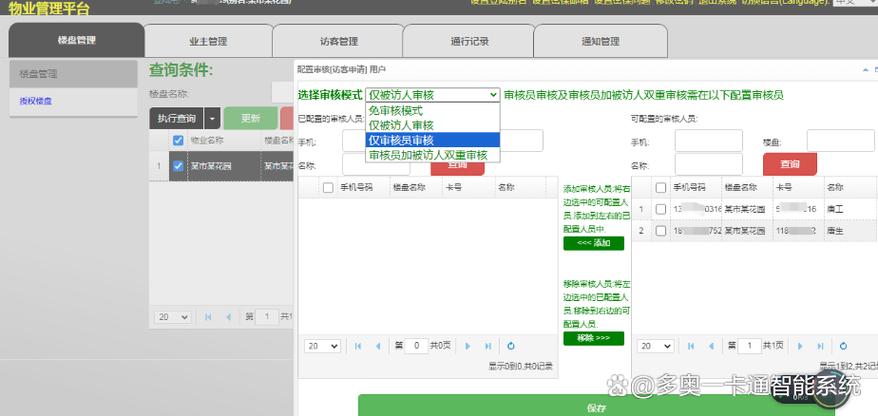Open the arrow menu next to 执行查询
The image size is (878, 416).
[x=212, y=118]
